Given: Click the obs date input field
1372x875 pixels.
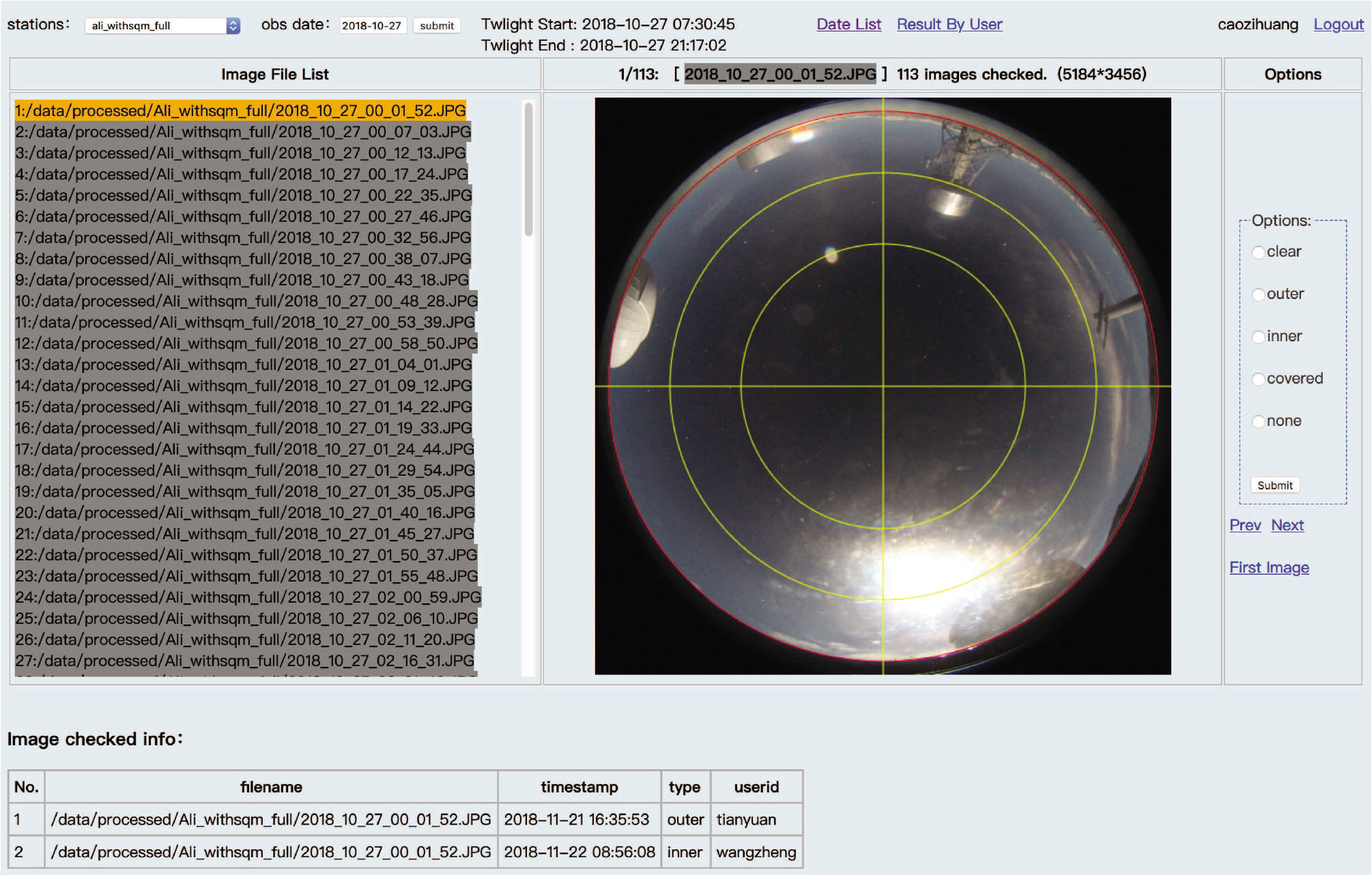Looking at the screenshot, I should pyautogui.click(x=372, y=26).
